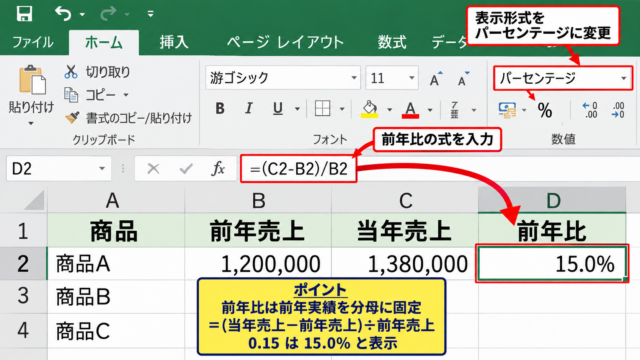Select row 1 header
The image size is (640, 360).
pos(23,231)
